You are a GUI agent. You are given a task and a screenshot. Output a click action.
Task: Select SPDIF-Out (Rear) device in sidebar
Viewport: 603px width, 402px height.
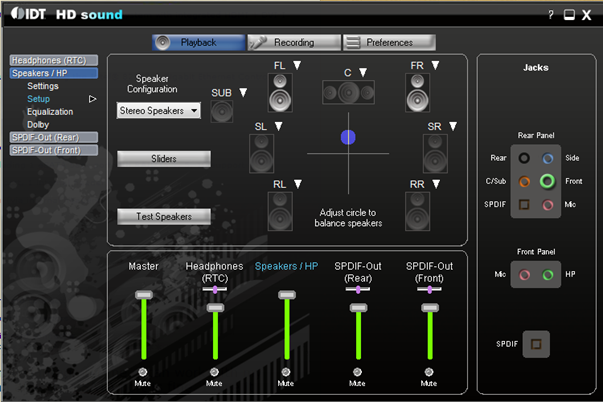[54, 137]
